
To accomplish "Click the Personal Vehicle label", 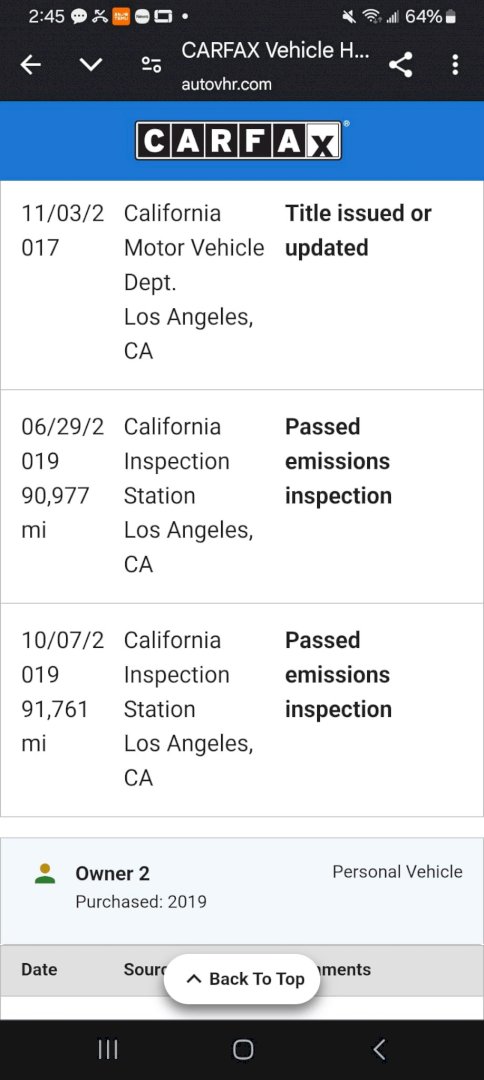I will point(397,872).
